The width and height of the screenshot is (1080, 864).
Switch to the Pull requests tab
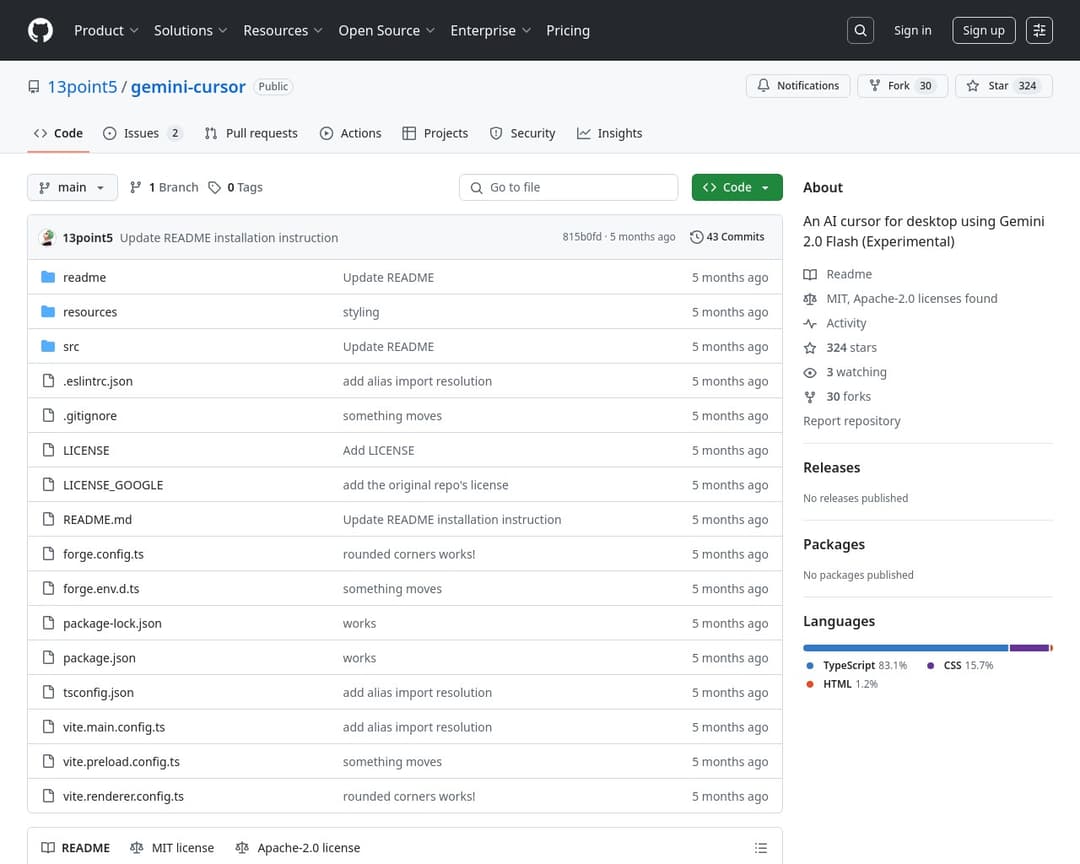pyautogui.click(x=251, y=133)
